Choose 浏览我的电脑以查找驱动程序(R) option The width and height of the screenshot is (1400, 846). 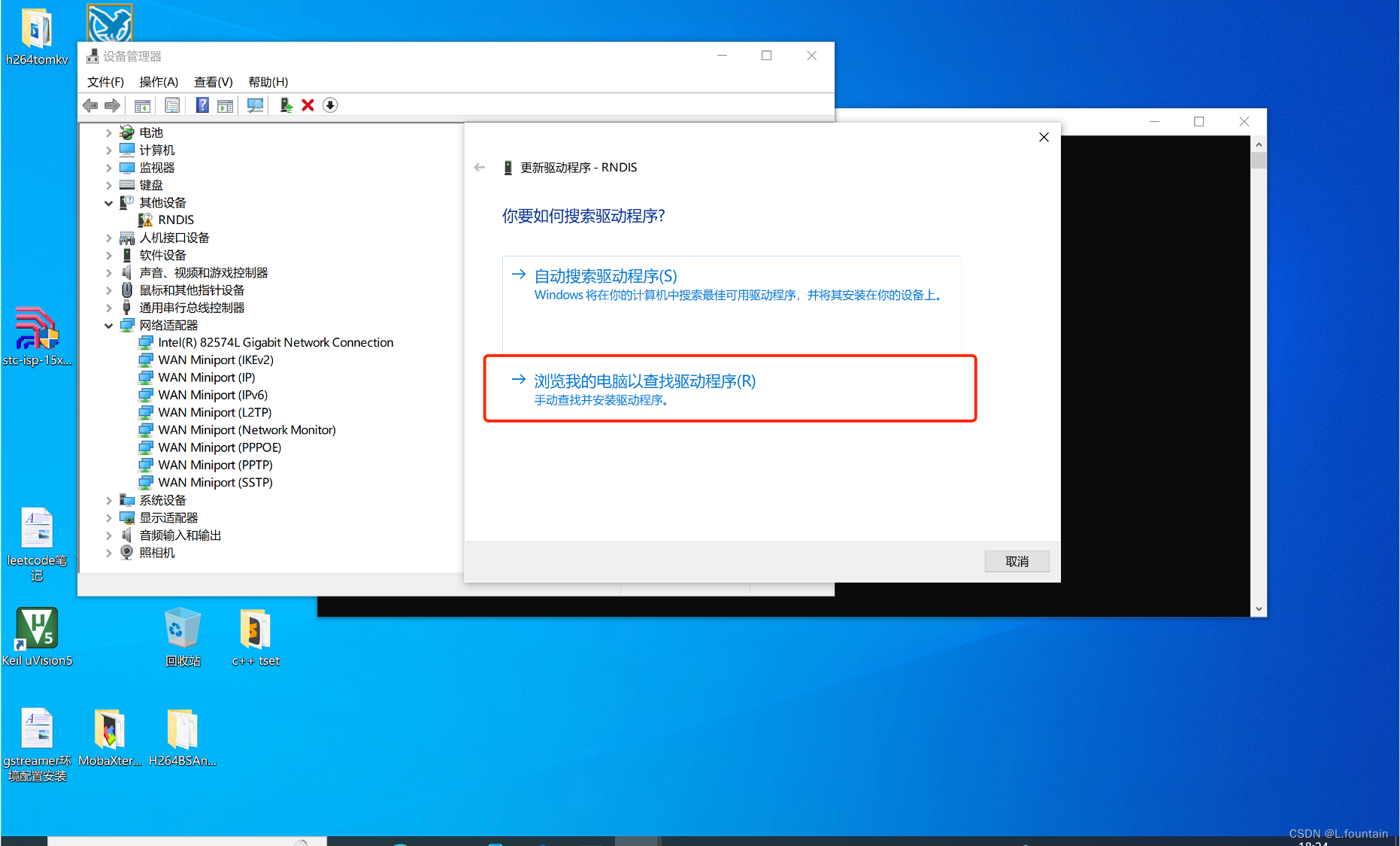pos(730,389)
